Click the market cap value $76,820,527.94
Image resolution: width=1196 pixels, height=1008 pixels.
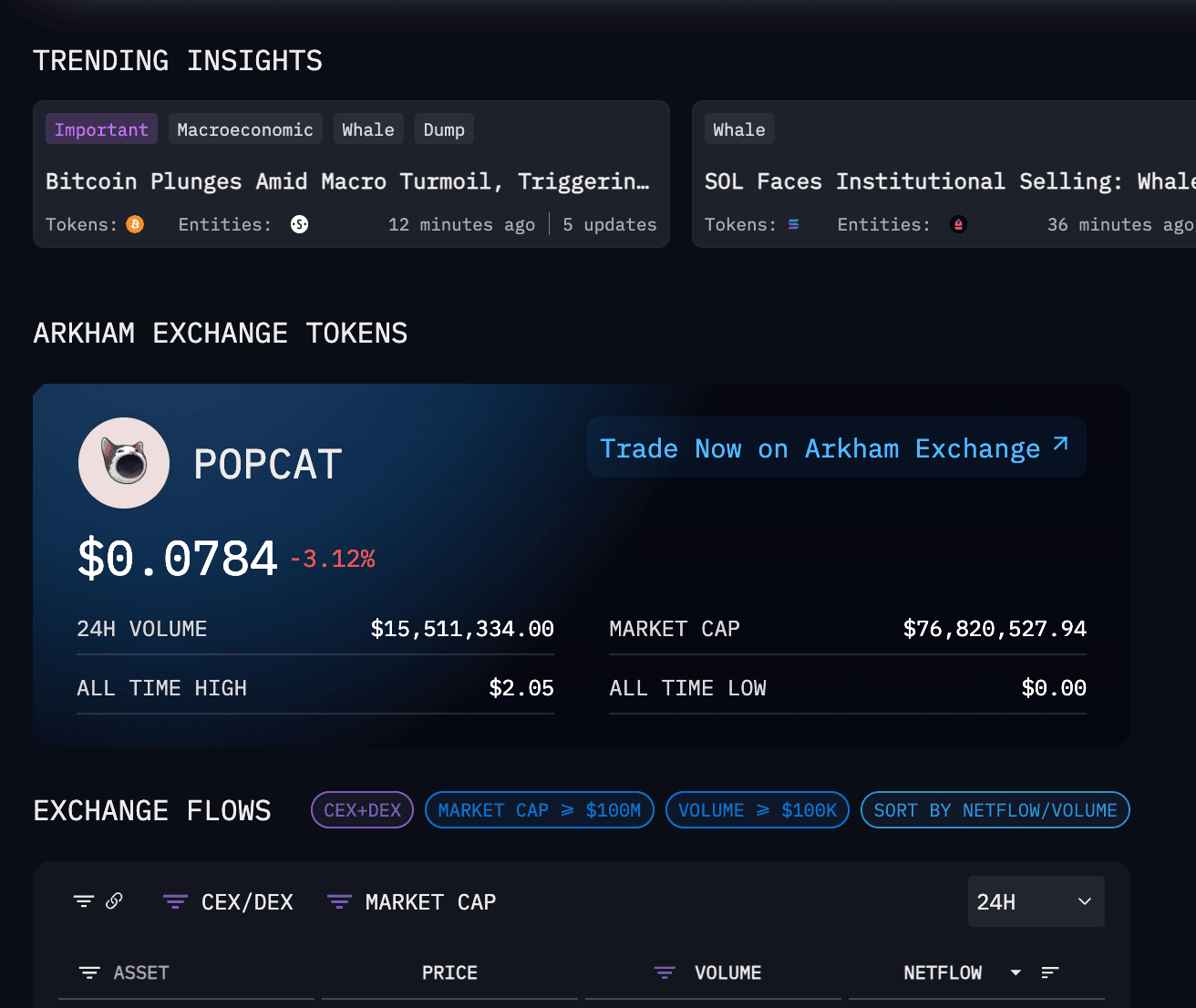[995, 629]
